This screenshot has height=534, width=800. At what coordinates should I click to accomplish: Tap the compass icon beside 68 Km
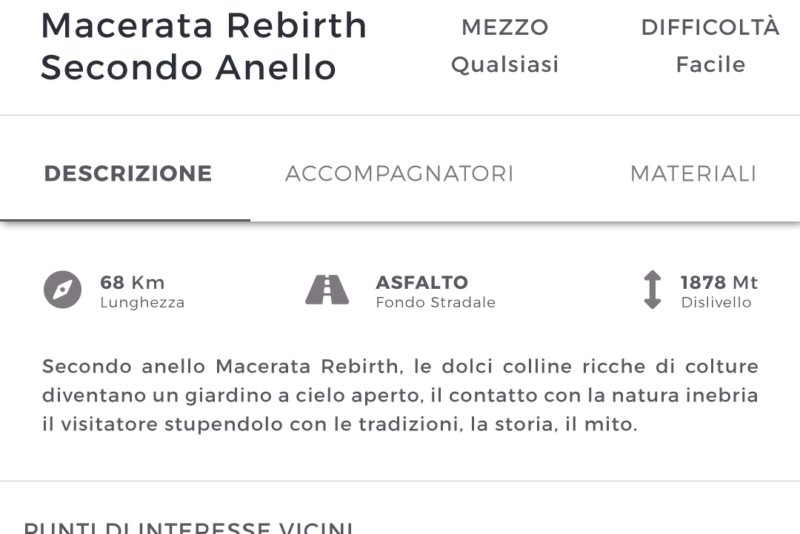click(x=62, y=290)
